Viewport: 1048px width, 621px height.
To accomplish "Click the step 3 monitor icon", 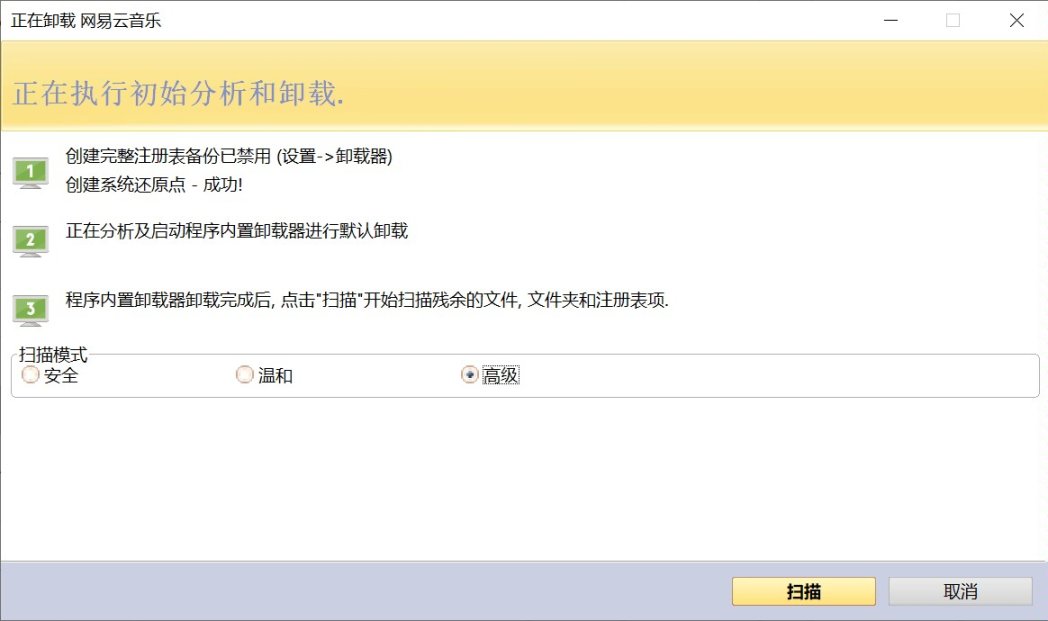I will [x=31, y=310].
